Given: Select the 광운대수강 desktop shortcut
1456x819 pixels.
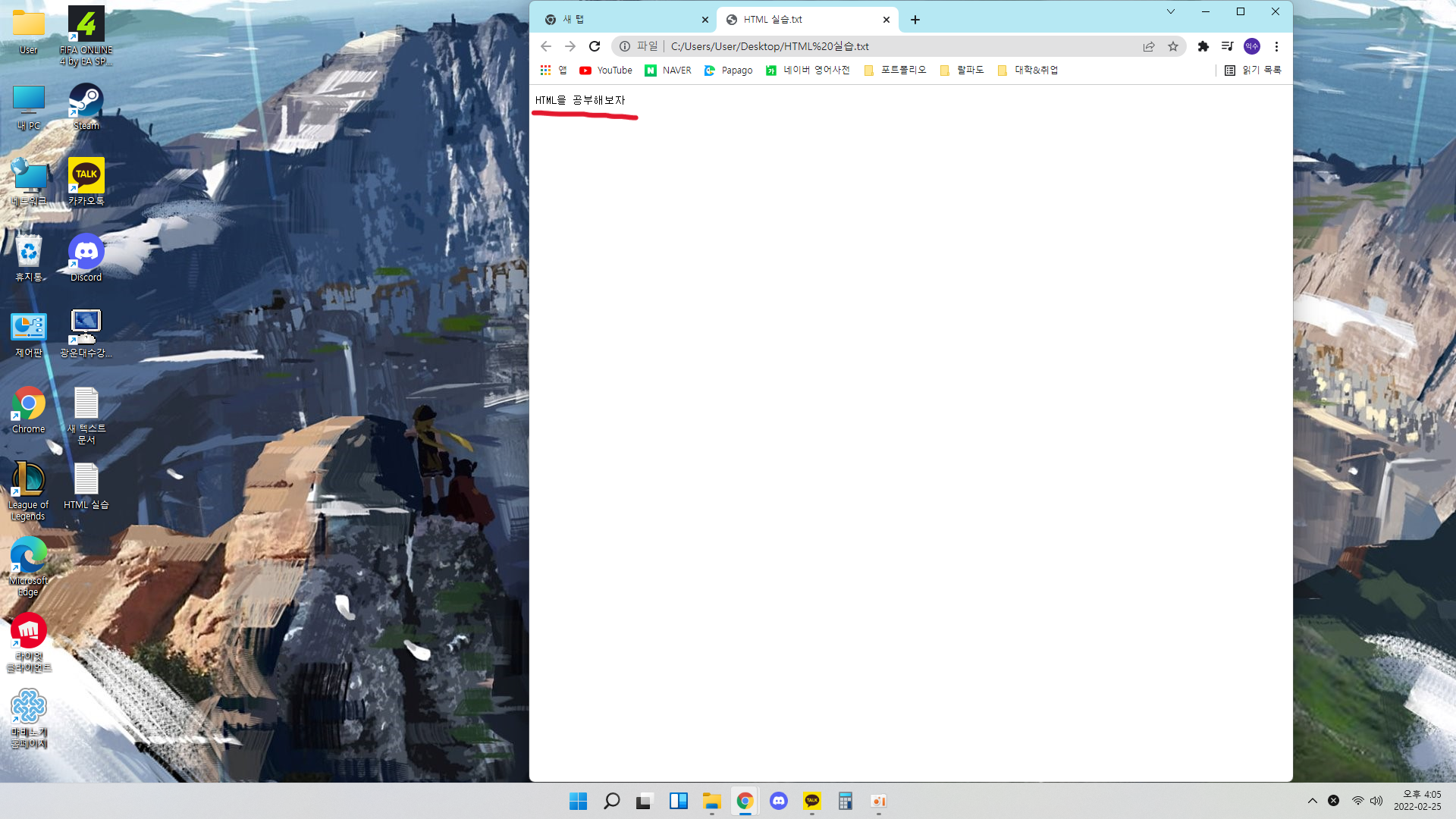Looking at the screenshot, I should click(86, 334).
